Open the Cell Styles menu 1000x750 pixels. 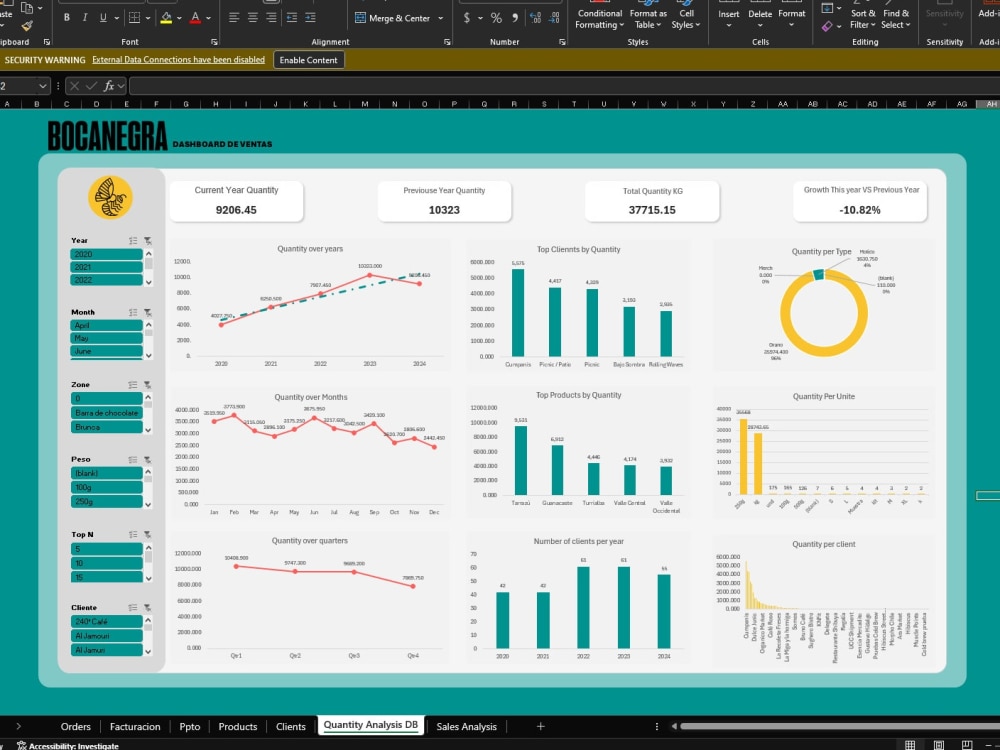click(x=686, y=19)
